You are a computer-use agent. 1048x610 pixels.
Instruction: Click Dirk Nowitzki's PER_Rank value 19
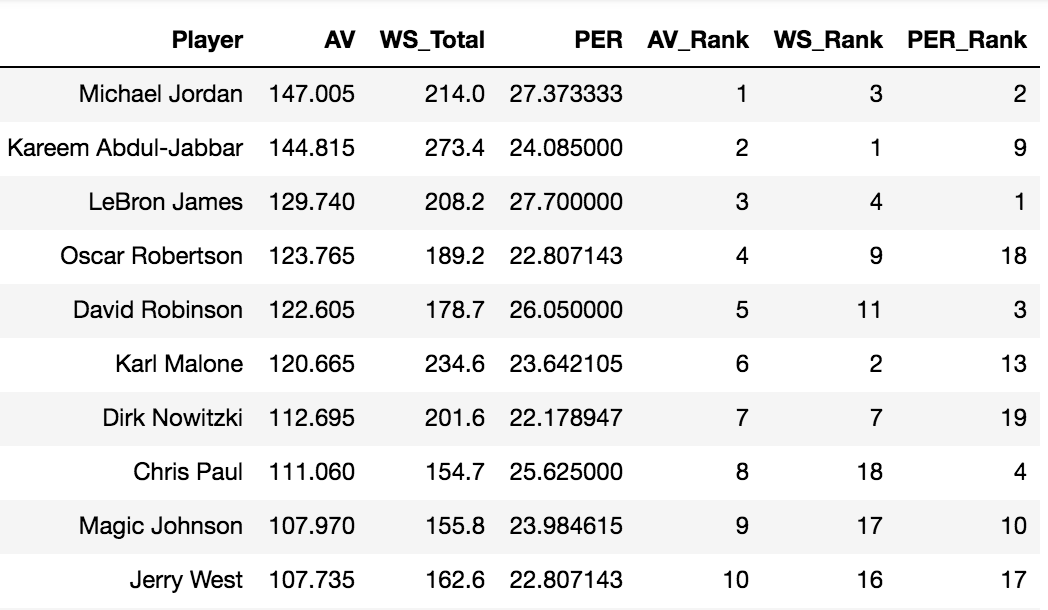(1014, 418)
